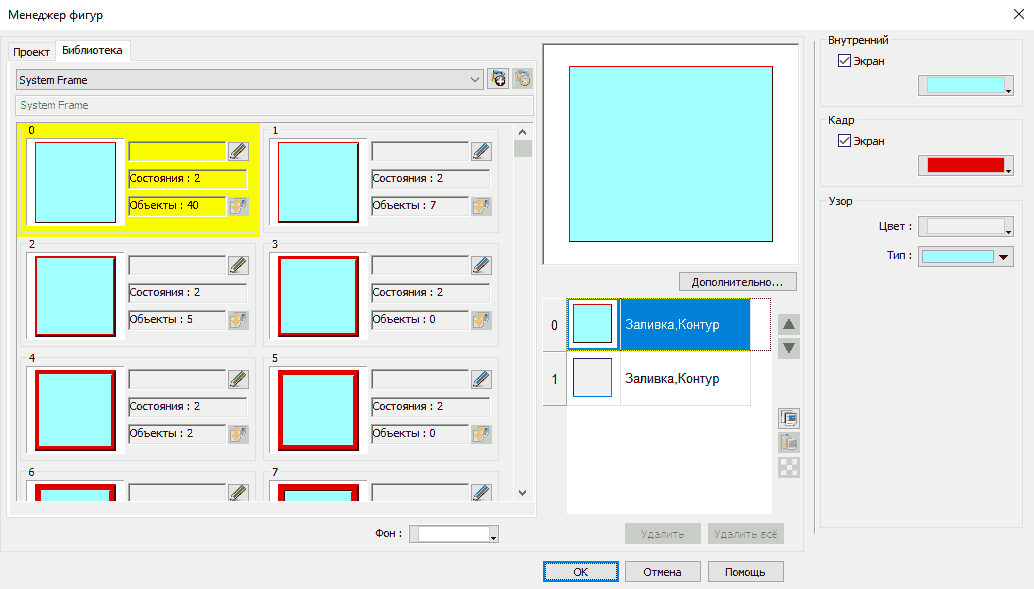The width and height of the screenshot is (1034, 589).
Task: Move state down with the down arrow
Action: (789, 348)
